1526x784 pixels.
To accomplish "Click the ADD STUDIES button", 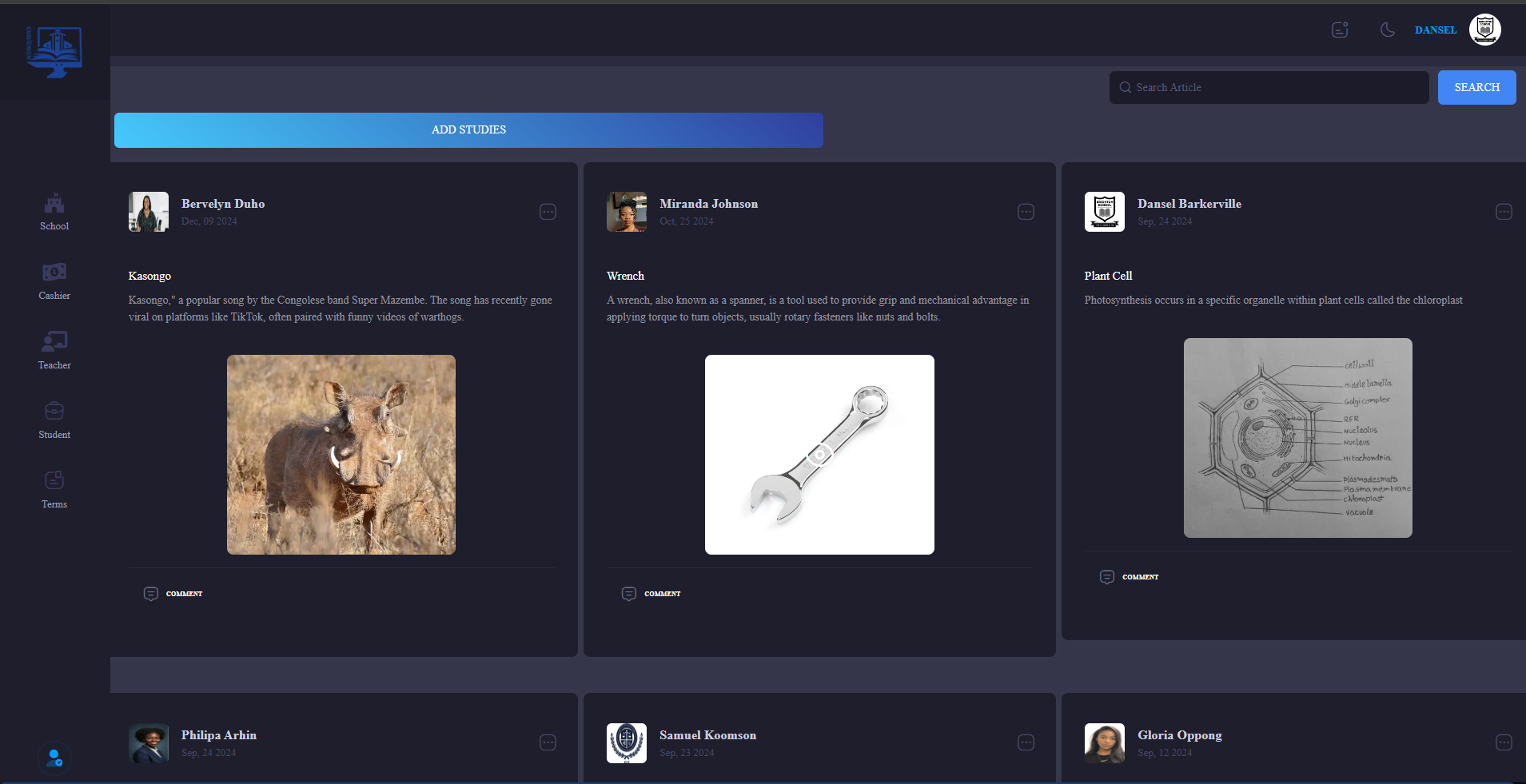I will tap(468, 130).
